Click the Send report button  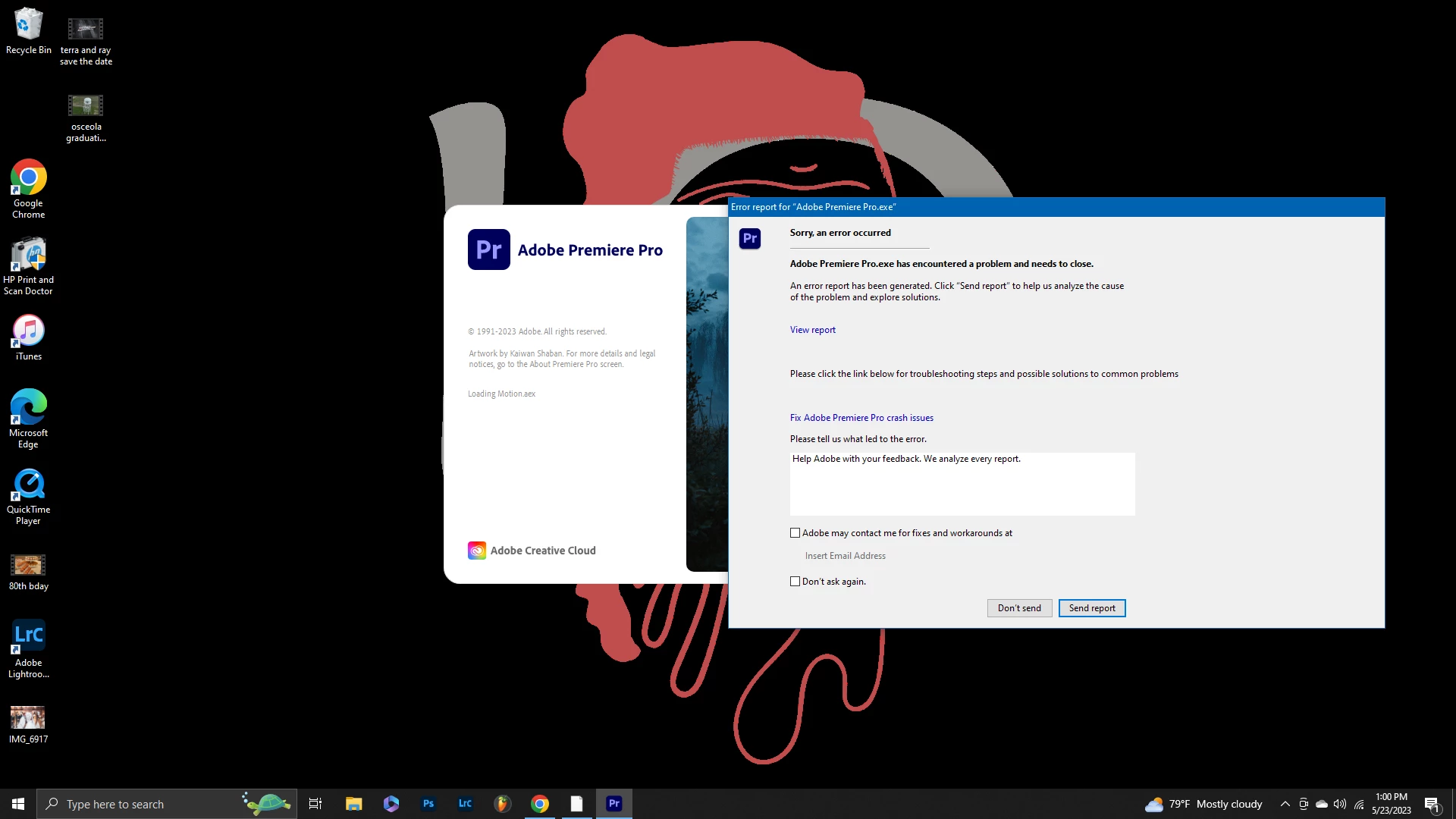1092,608
